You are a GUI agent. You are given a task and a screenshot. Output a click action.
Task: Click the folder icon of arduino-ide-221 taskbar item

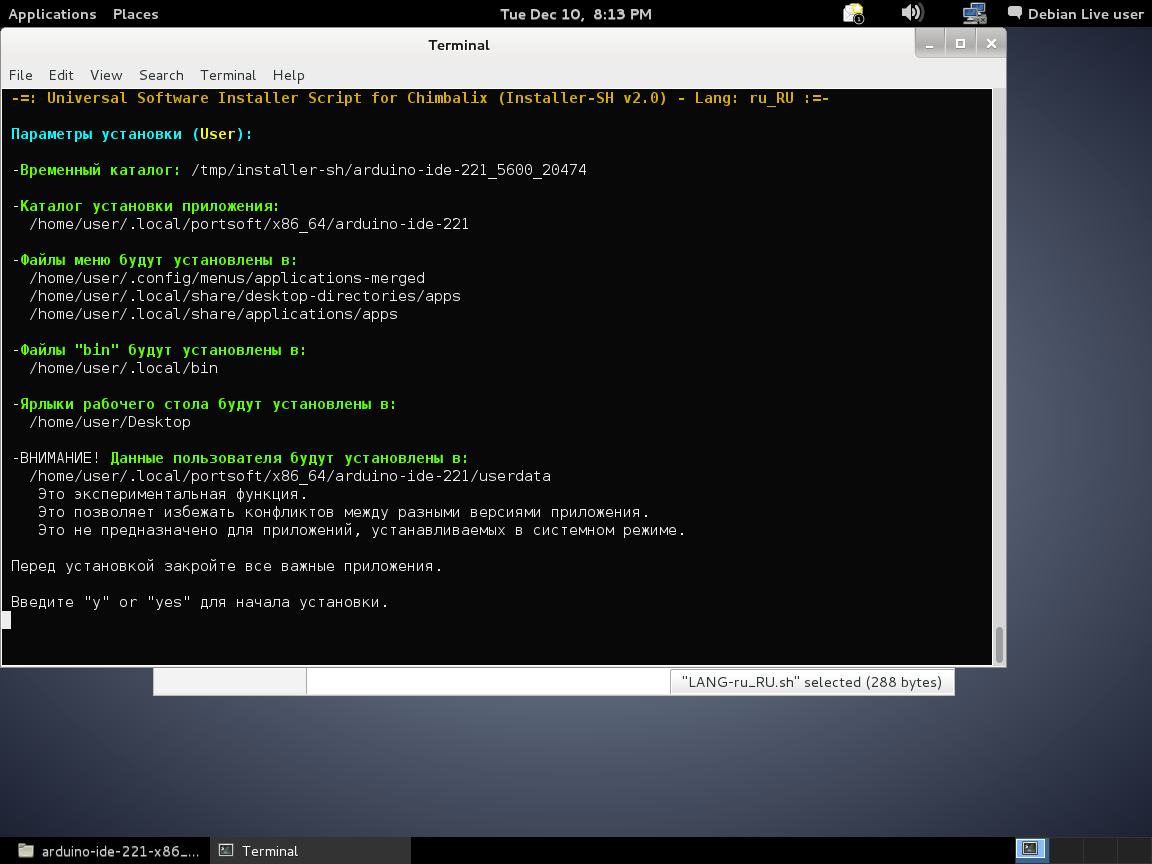(26, 851)
